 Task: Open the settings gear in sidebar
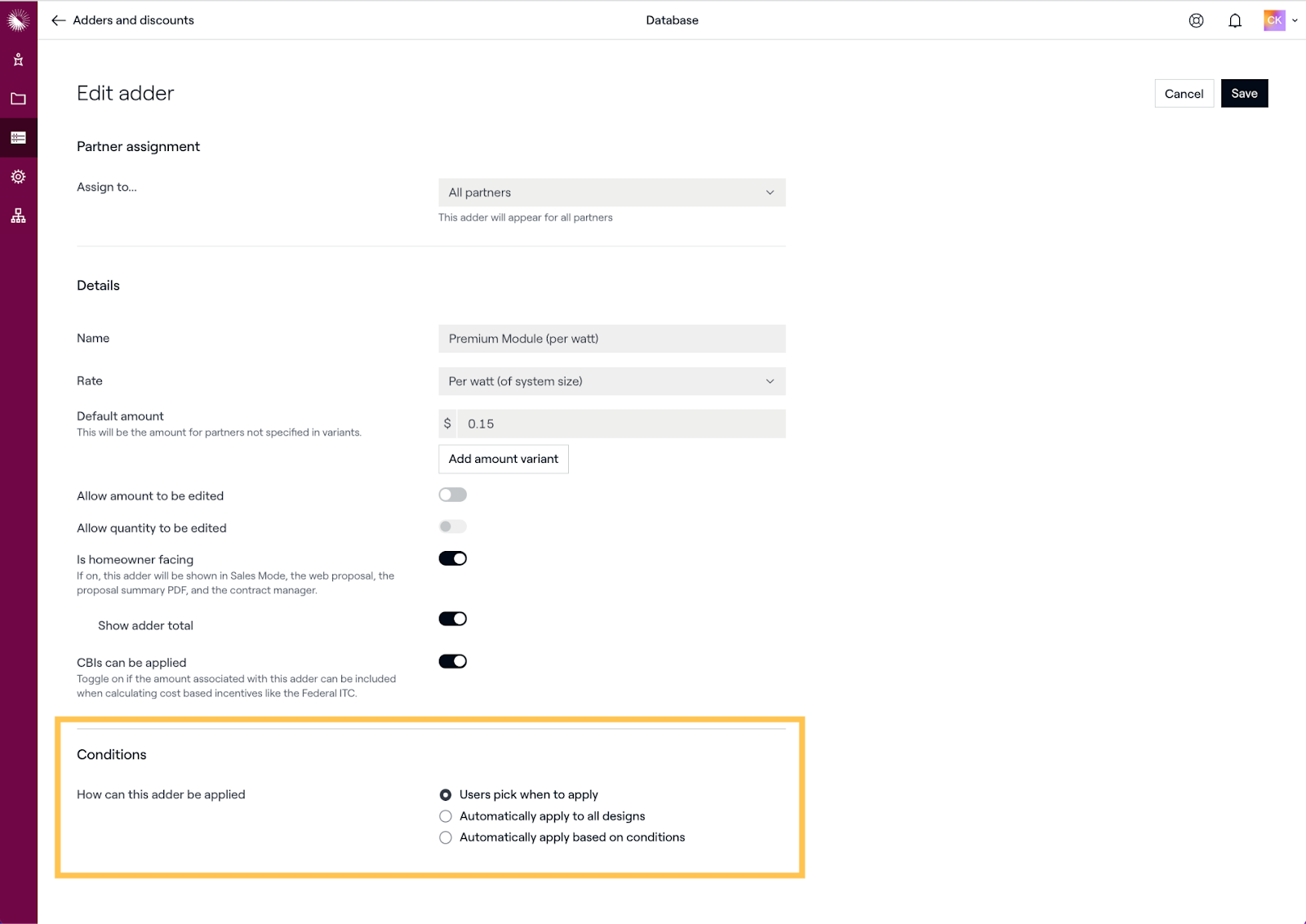18,177
